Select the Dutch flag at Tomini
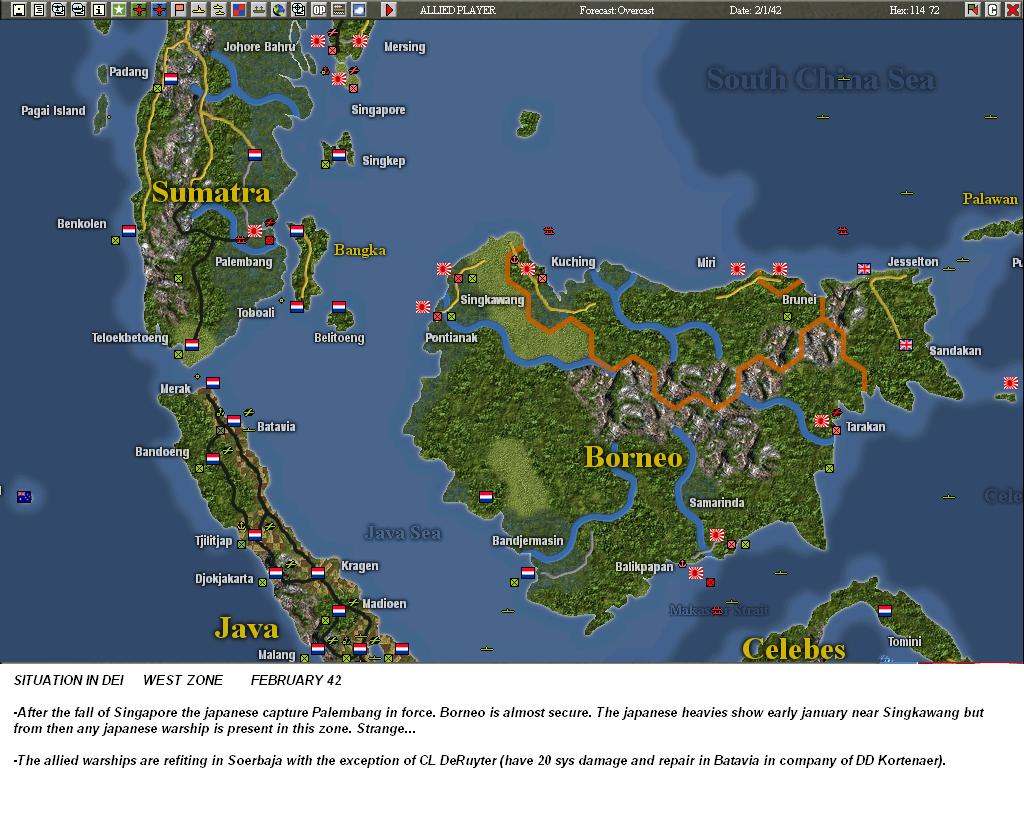The height and width of the screenshot is (827, 1024). (885, 611)
